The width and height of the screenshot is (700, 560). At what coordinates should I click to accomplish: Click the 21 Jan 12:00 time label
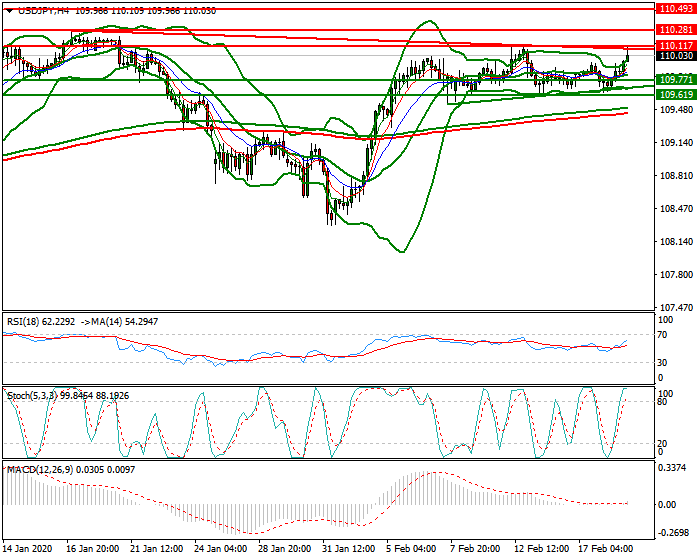tap(157, 549)
